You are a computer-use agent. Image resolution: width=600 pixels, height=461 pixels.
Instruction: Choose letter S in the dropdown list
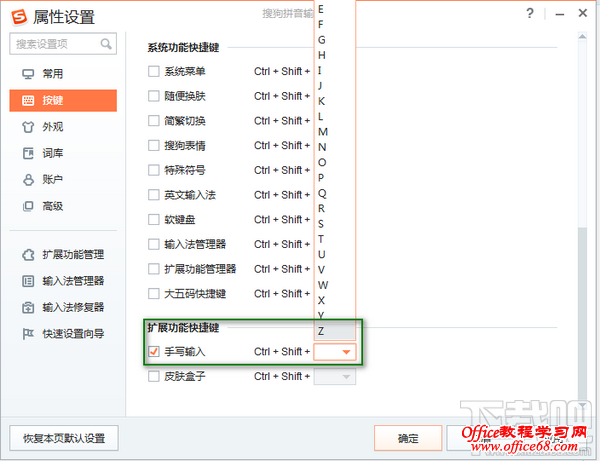pyautogui.click(x=335, y=224)
